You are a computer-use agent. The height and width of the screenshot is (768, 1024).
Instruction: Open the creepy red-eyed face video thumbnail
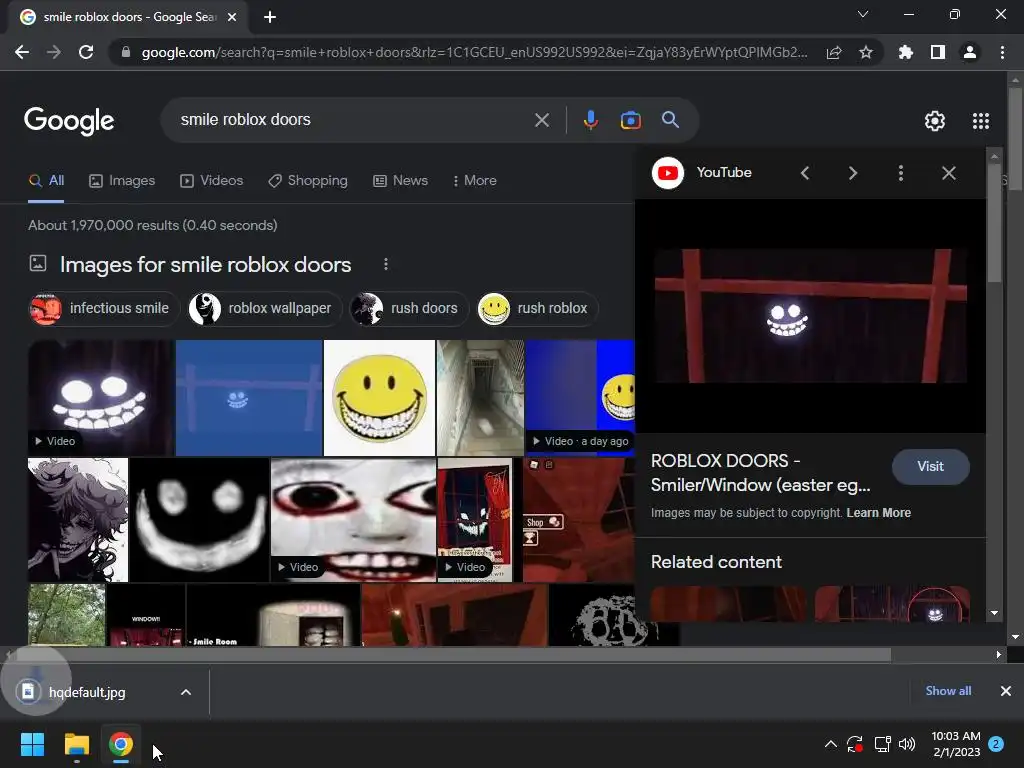point(353,520)
